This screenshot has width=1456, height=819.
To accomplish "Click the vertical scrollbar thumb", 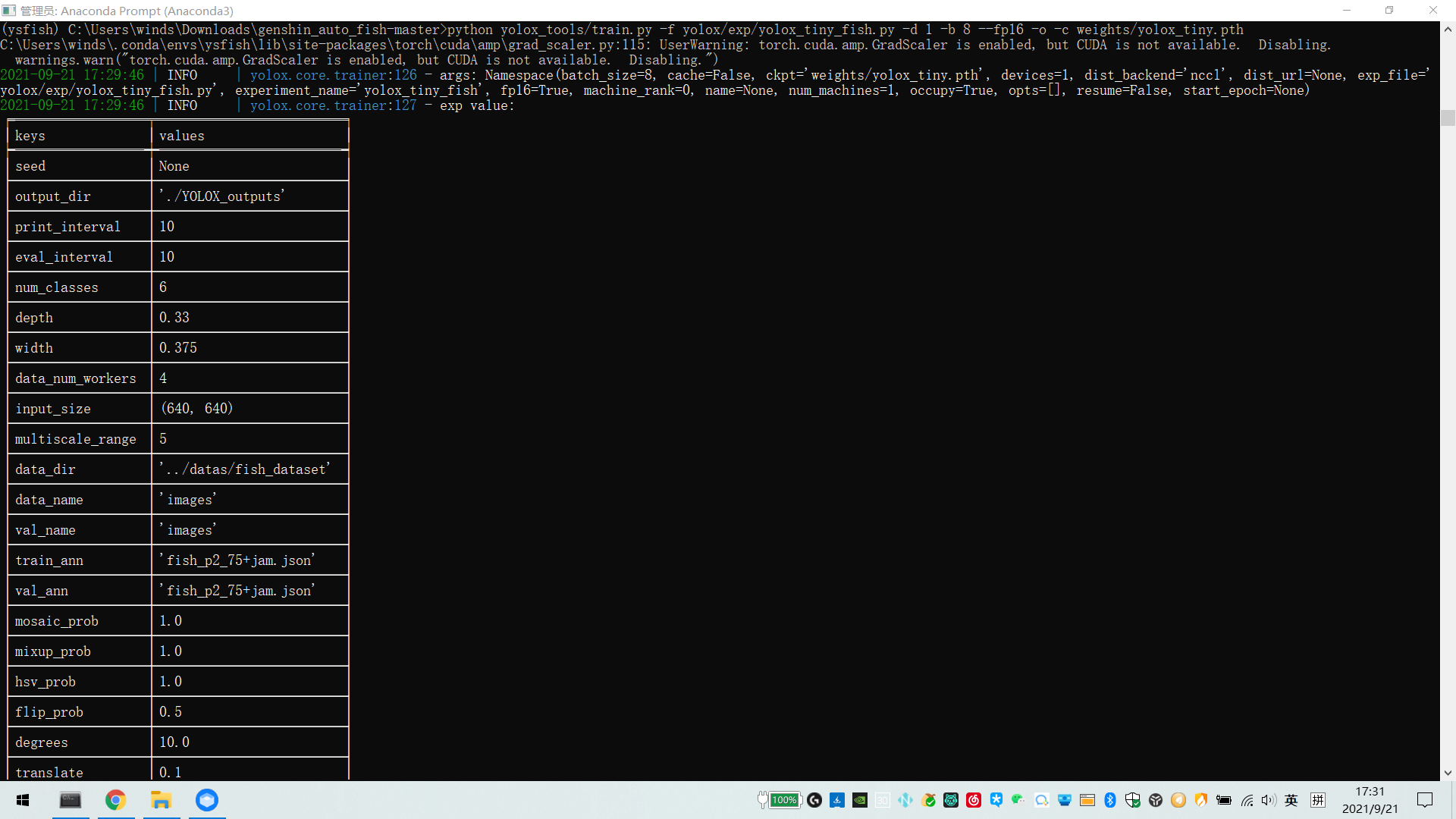I will click(1448, 118).
